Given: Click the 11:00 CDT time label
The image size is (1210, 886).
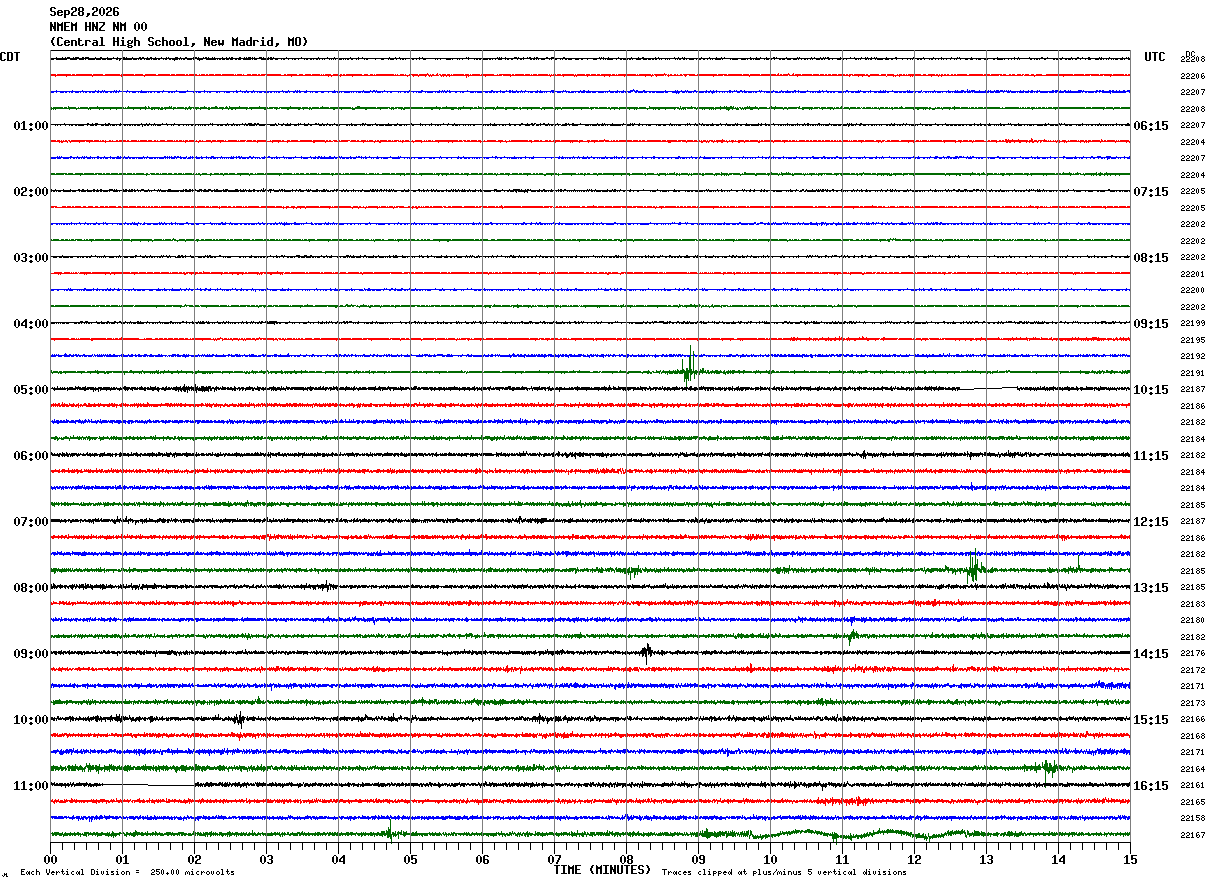Looking at the screenshot, I should coord(30,786).
